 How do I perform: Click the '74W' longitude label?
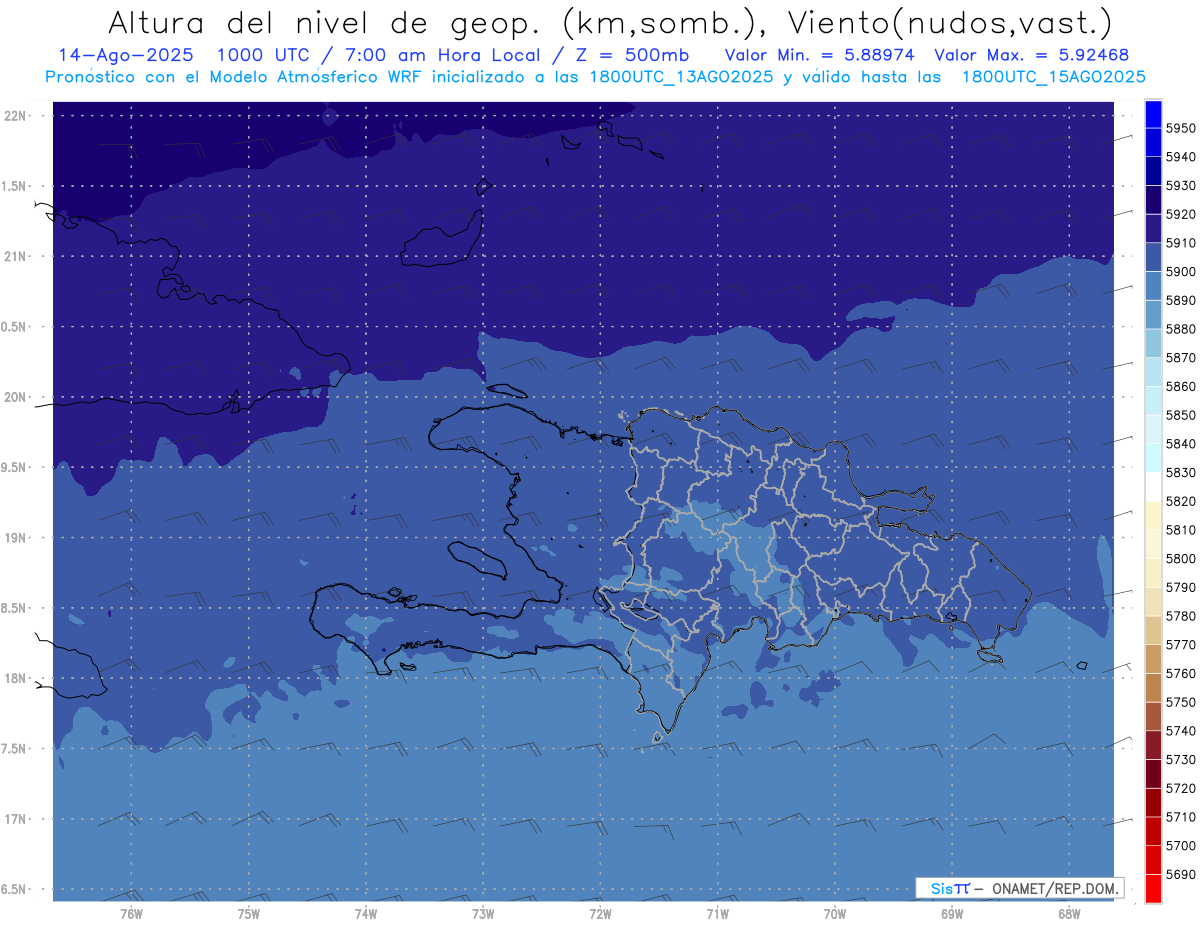pos(366,914)
